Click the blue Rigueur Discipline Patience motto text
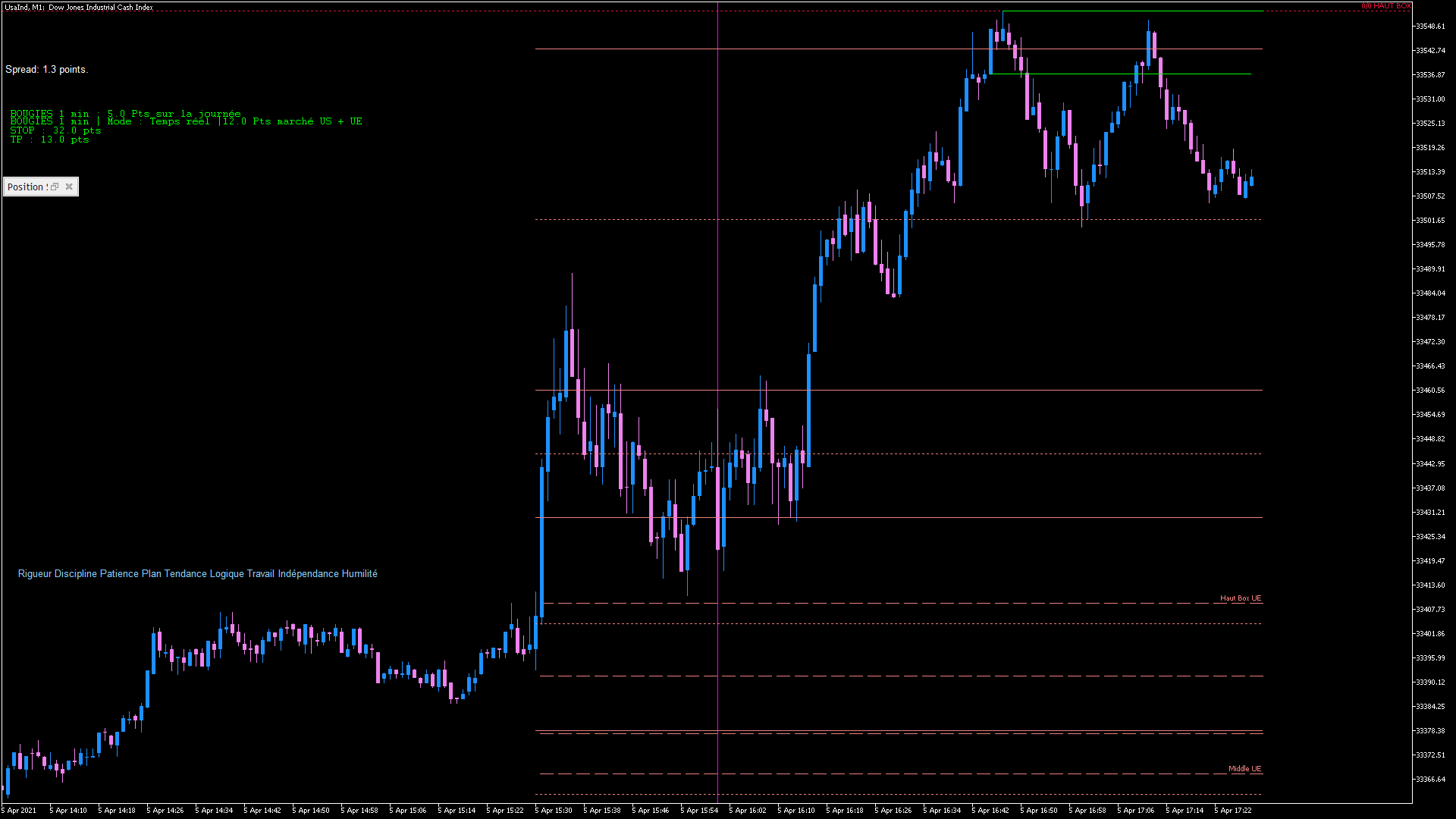 point(197,574)
